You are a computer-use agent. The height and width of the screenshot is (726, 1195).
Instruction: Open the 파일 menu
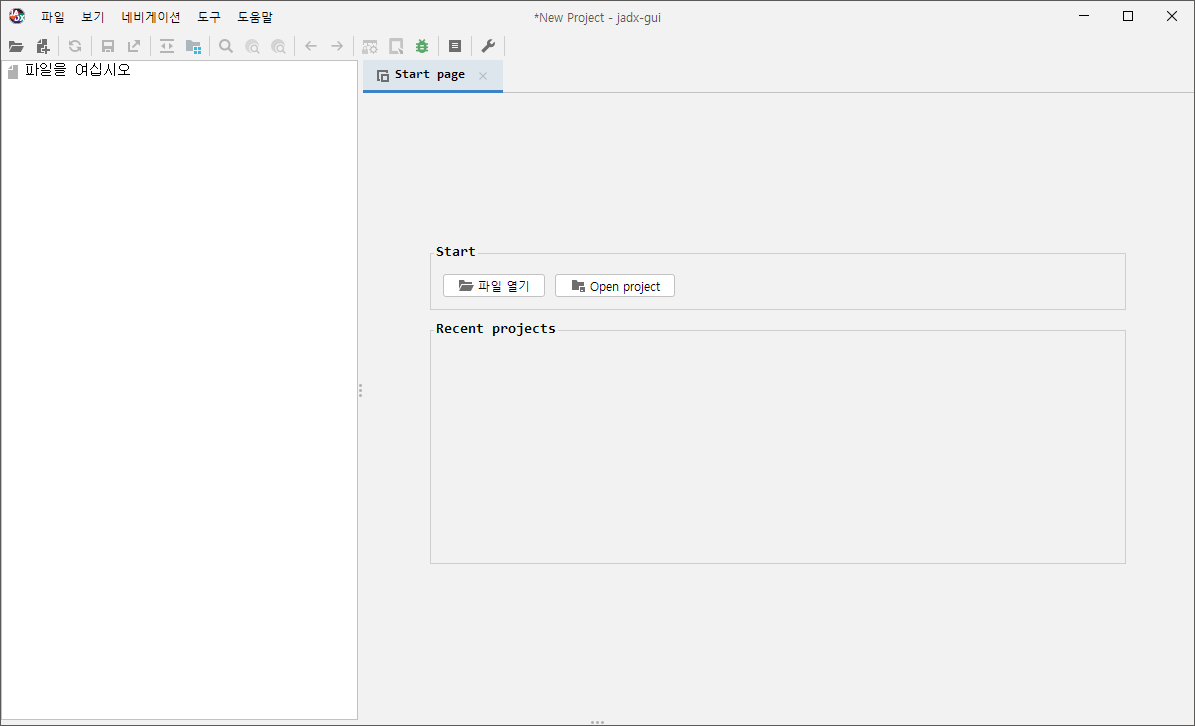52,17
